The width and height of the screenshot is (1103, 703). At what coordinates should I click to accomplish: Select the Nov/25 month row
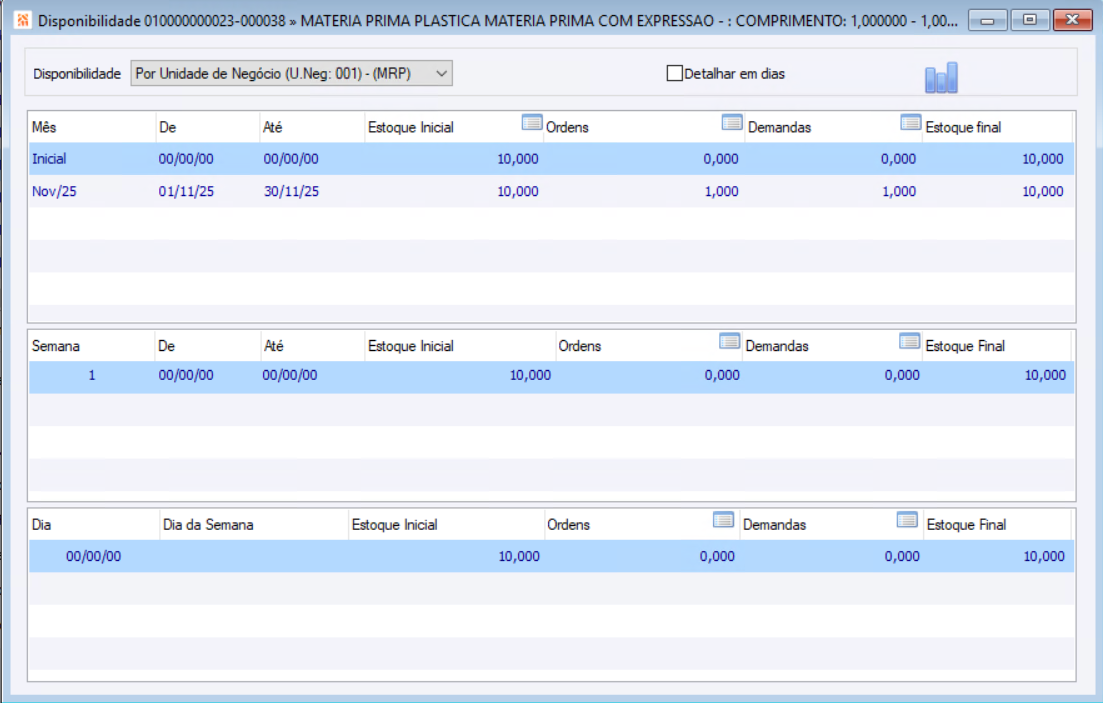(551, 191)
